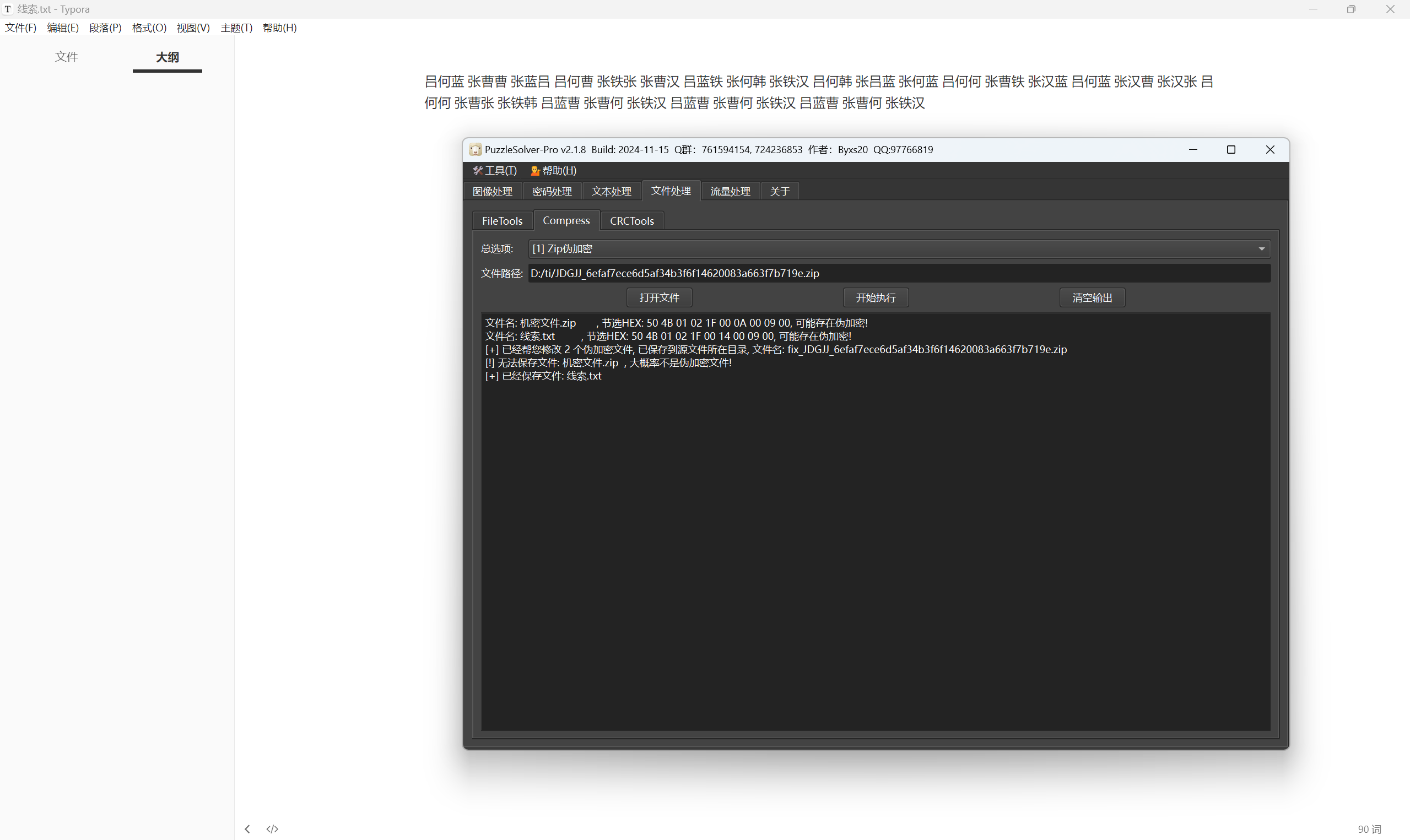Screen dimensions: 1410x840
Task: Maximize the PuzzleSolver-Pro window
Action: [1230, 149]
